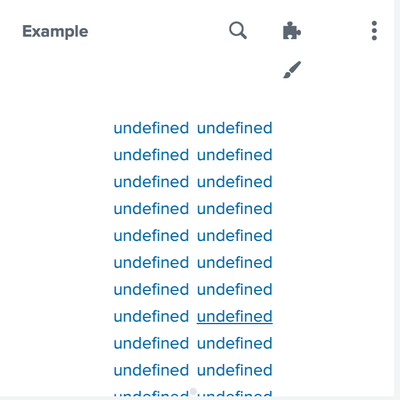The width and height of the screenshot is (400, 400).
Task: Follow the right undefined link in the sixth row
Action: (235, 263)
